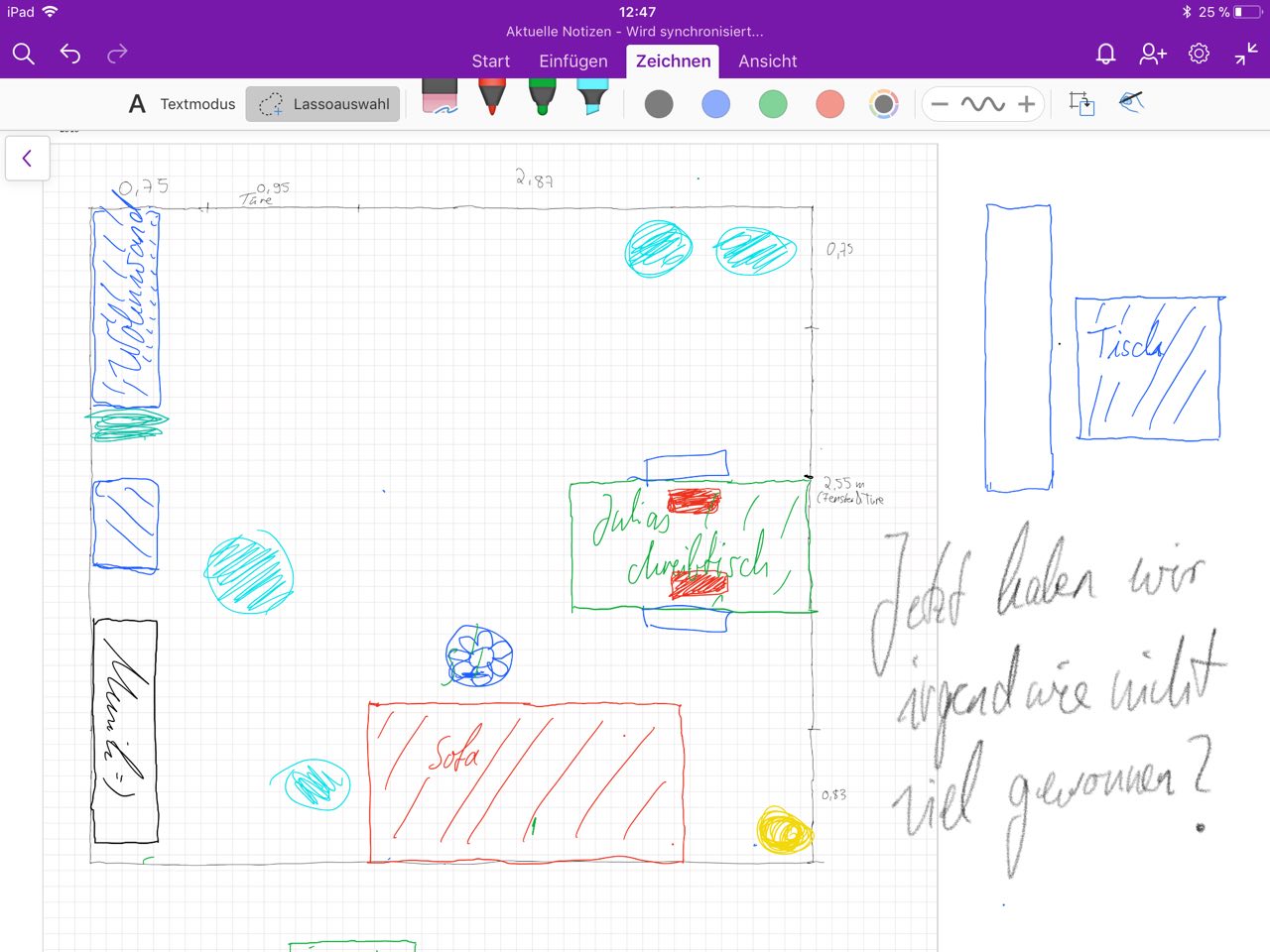Switch to the Einfügen tab

click(x=572, y=61)
